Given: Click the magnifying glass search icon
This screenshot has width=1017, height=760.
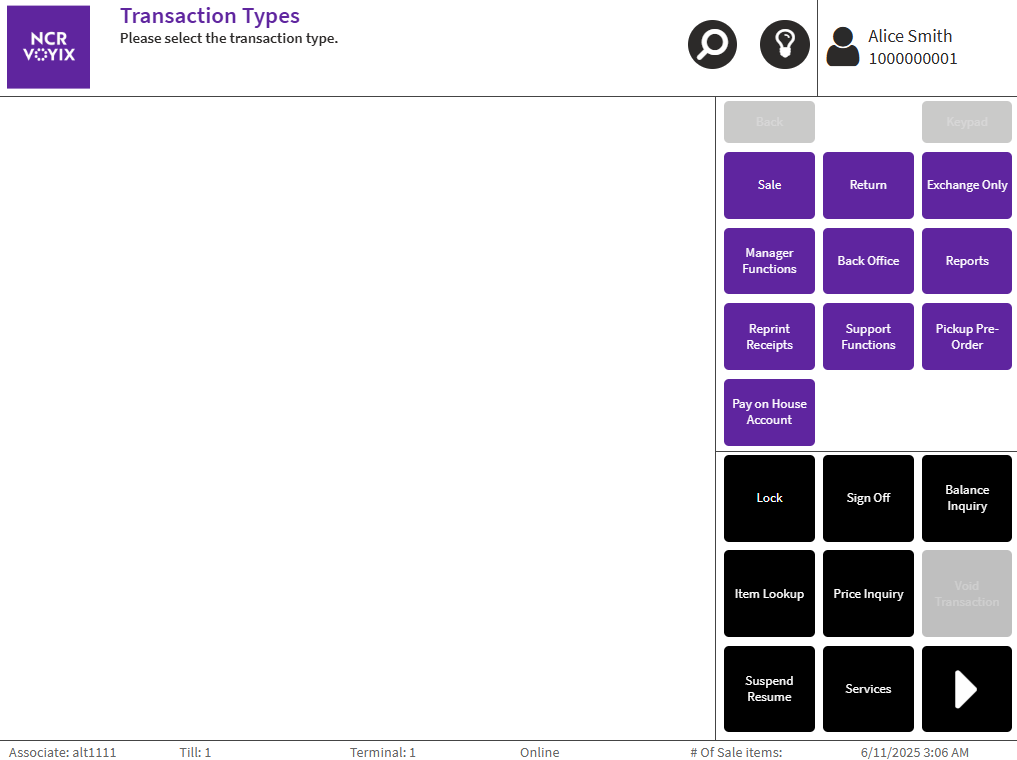Looking at the screenshot, I should point(712,45).
